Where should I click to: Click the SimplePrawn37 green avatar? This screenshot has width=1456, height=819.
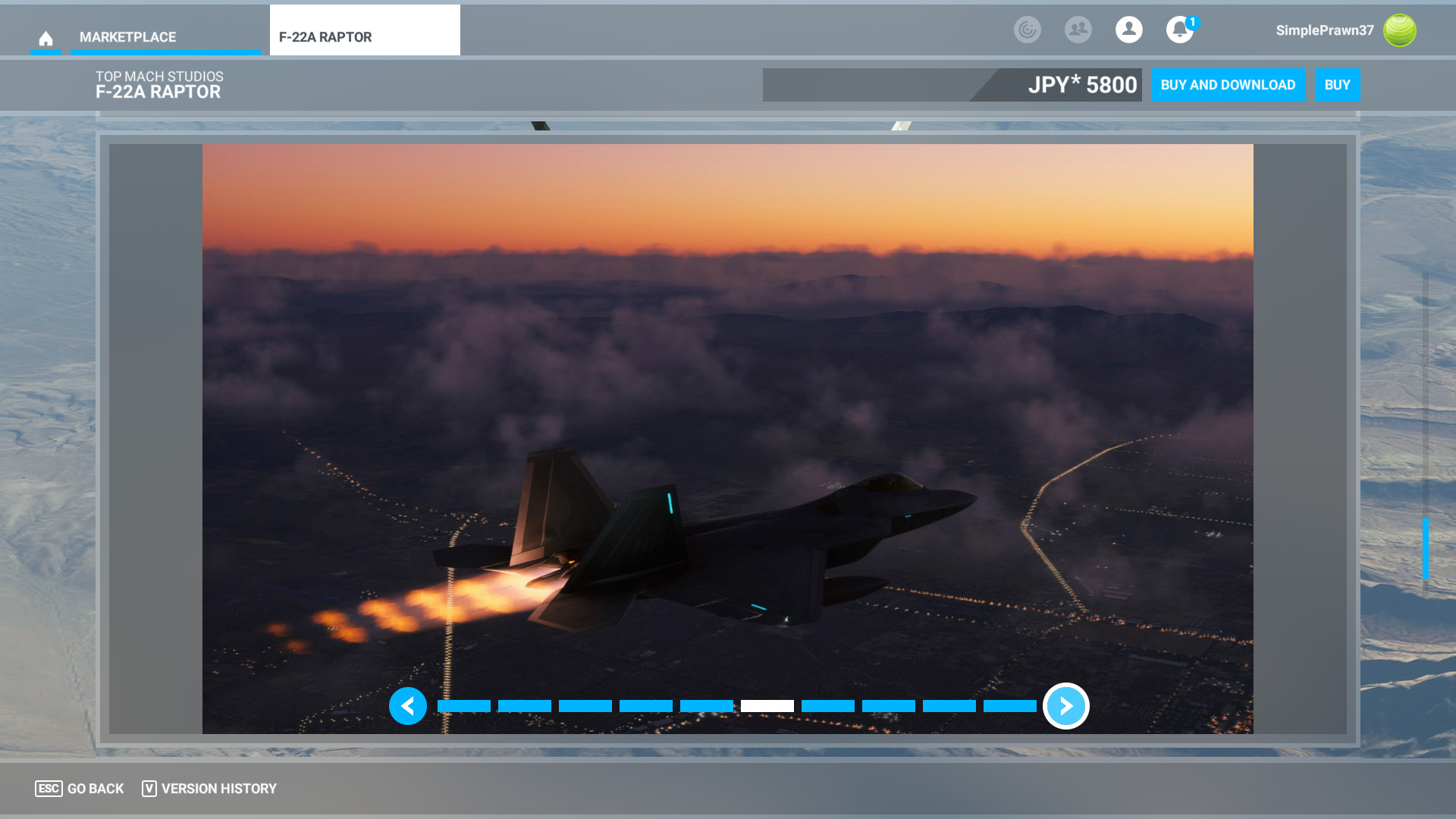click(1399, 30)
